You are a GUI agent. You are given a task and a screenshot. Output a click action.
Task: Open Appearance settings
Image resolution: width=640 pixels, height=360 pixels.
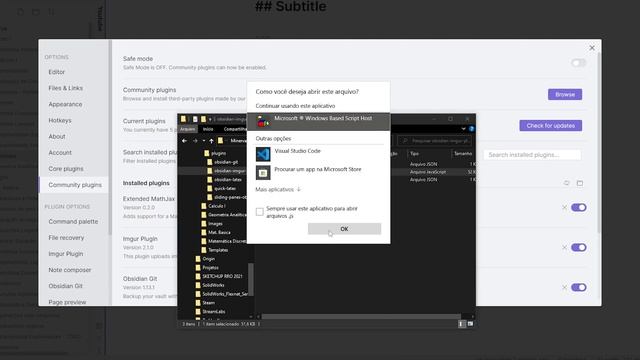[x=65, y=104]
